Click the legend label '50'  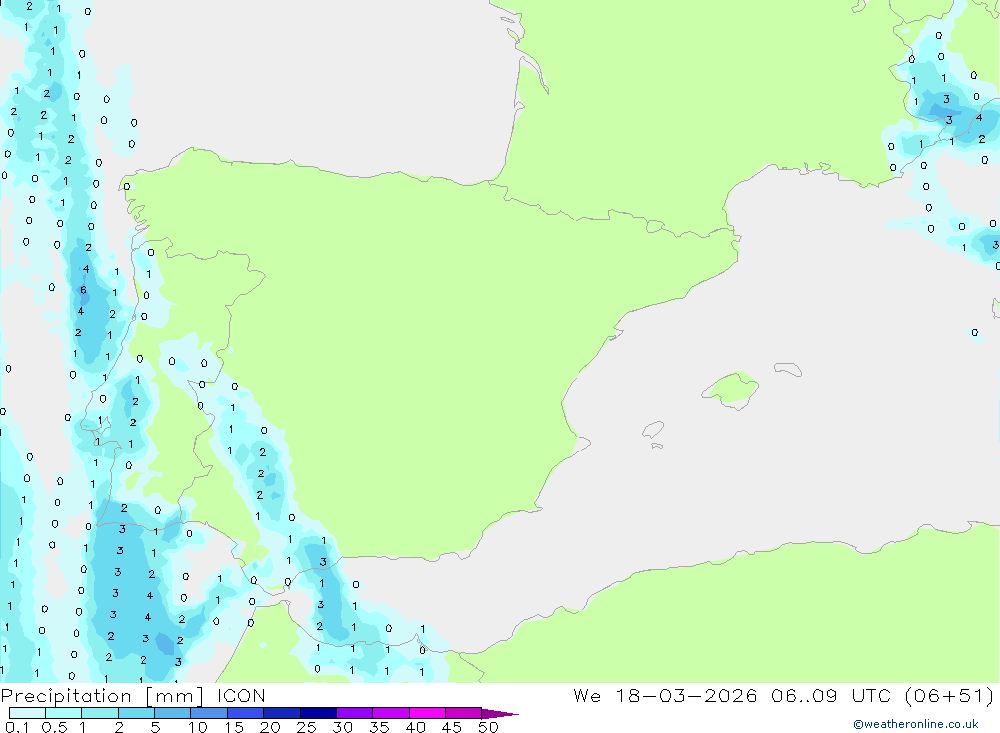(488, 727)
